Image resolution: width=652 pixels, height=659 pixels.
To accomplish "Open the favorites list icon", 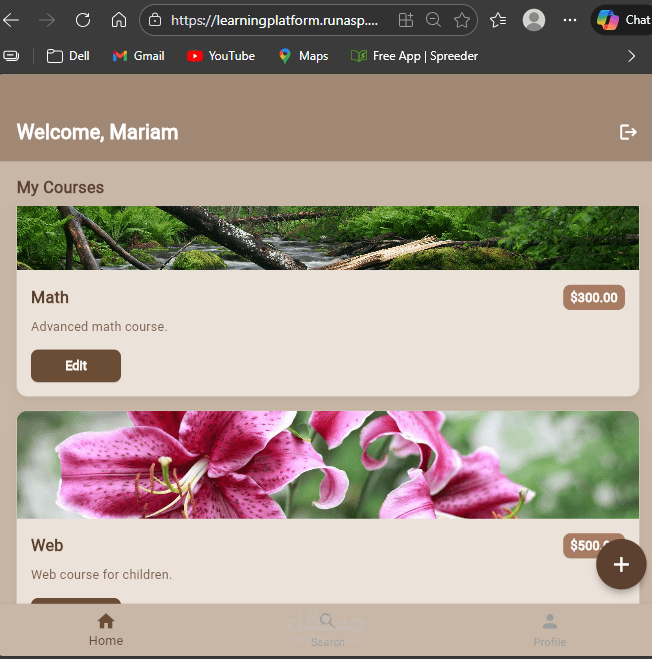I will click(498, 20).
